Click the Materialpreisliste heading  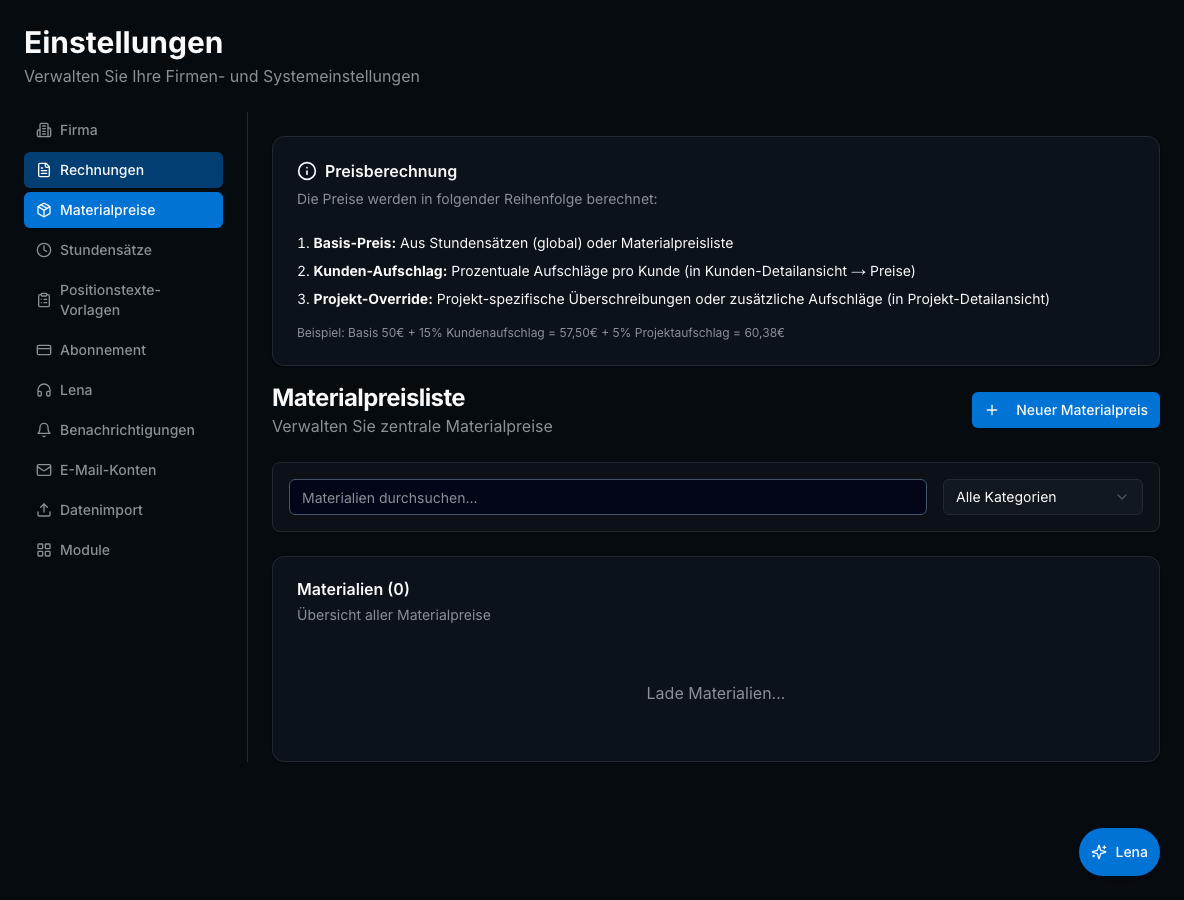[368, 398]
